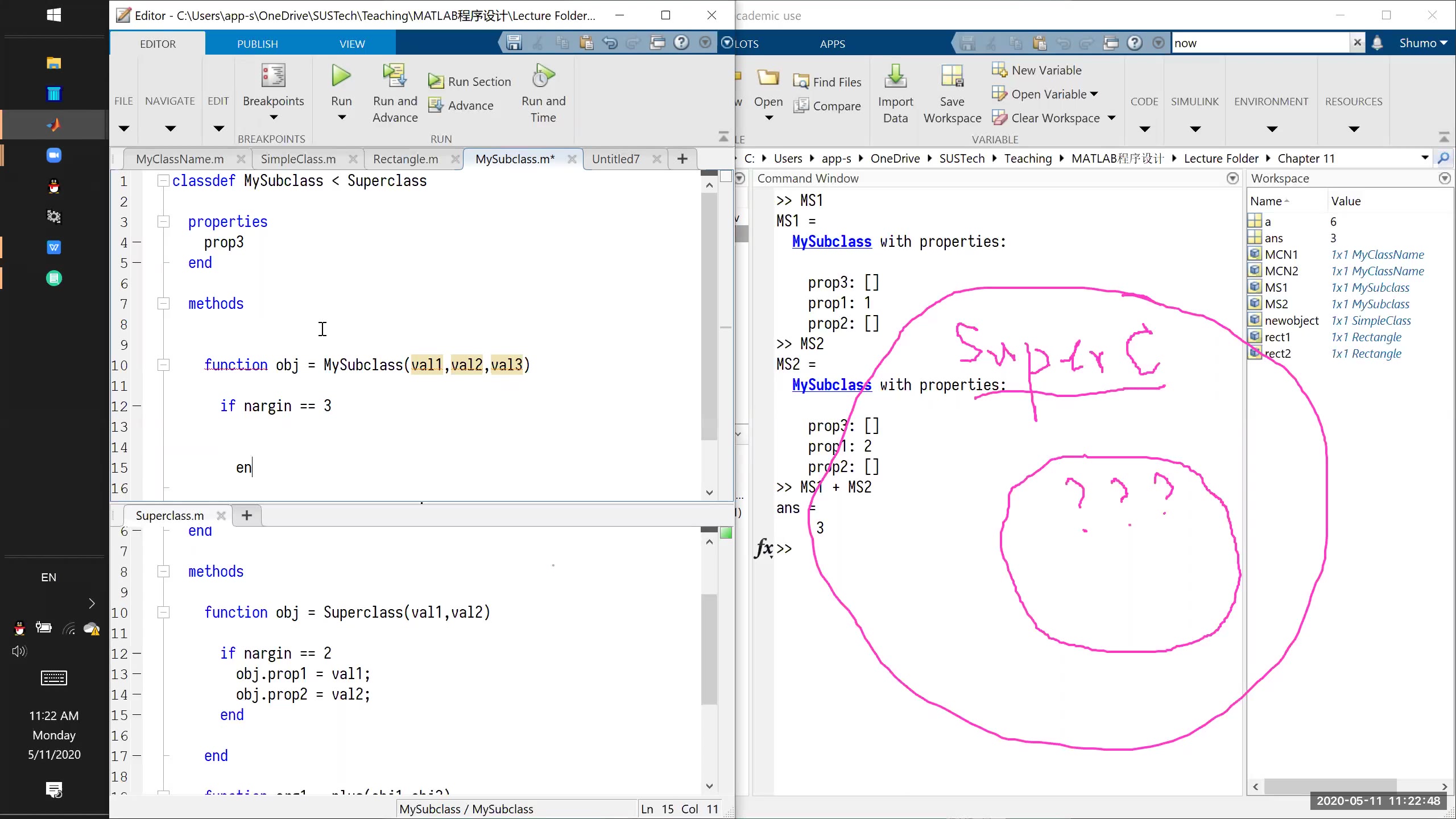Expand the current folder path dropdown

click(1425, 158)
